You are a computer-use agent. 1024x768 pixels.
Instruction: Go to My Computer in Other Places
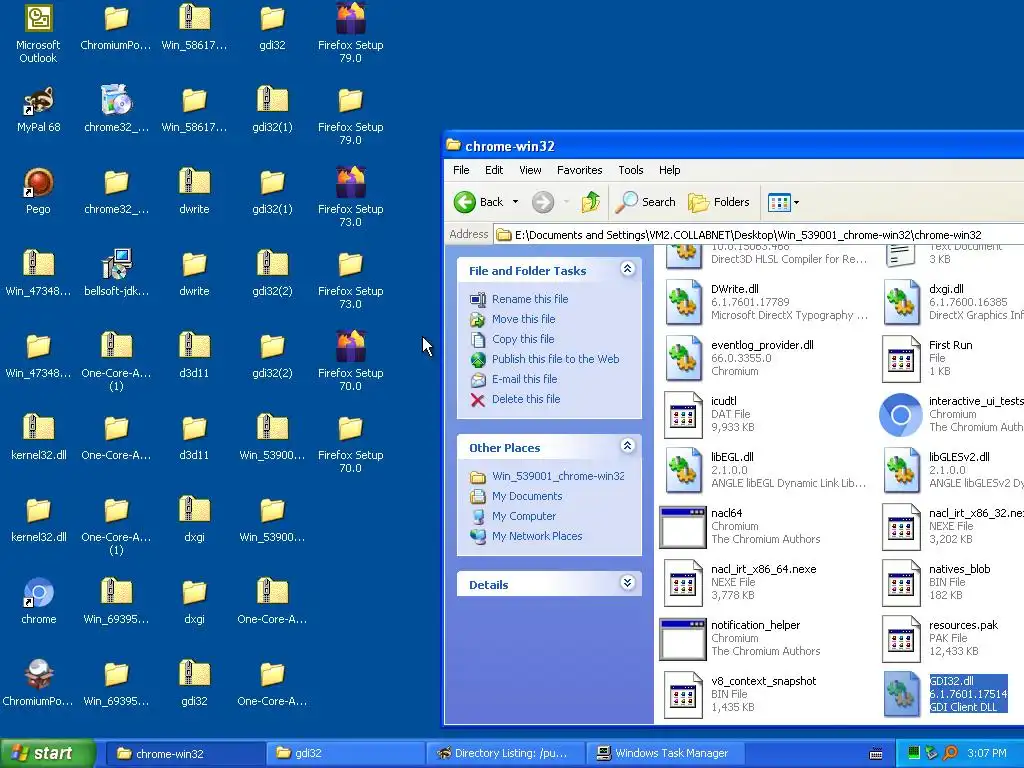tap(524, 517)
